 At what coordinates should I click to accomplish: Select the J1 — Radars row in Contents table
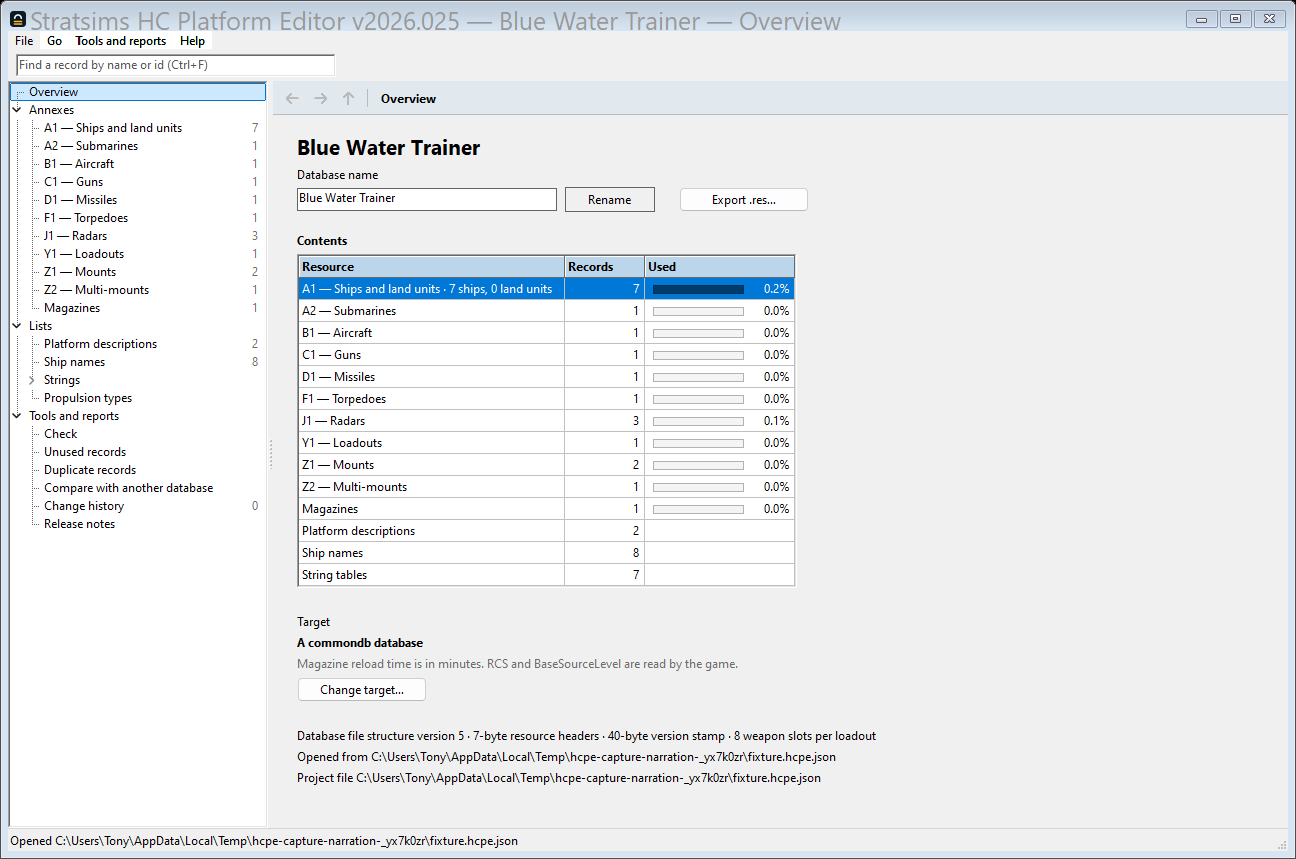[547, 421]
